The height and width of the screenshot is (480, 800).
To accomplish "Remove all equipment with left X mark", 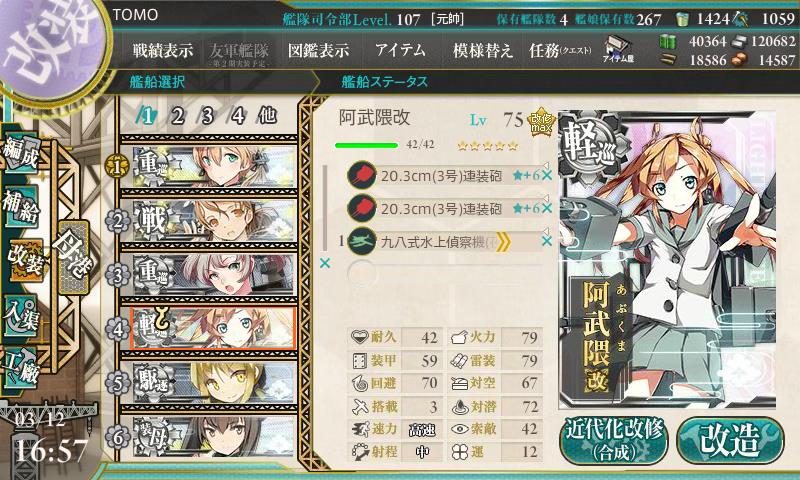I will click(x=324, y=263).
